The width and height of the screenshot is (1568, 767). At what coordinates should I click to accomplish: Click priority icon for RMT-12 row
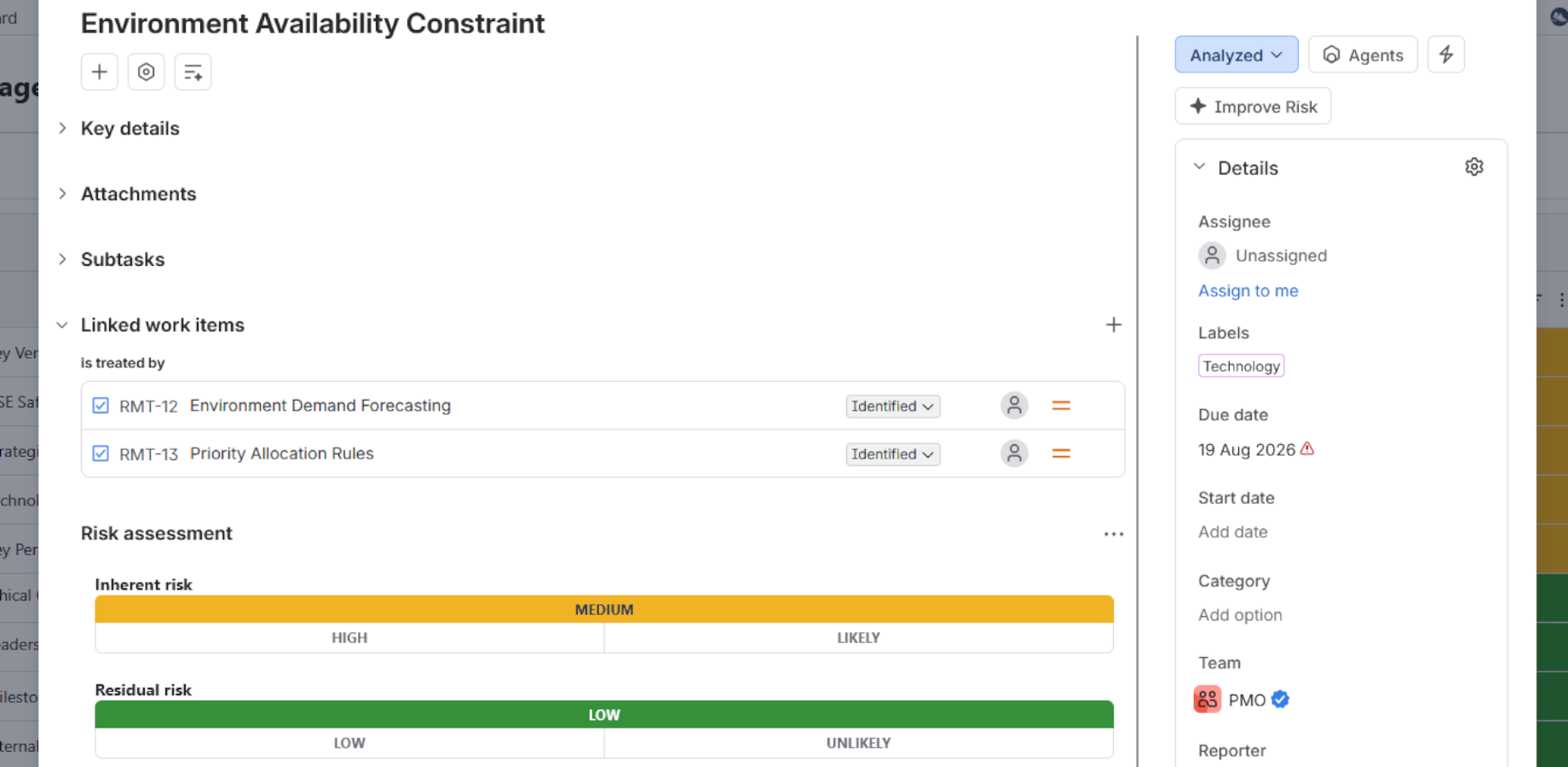(x=1061, y=406)
